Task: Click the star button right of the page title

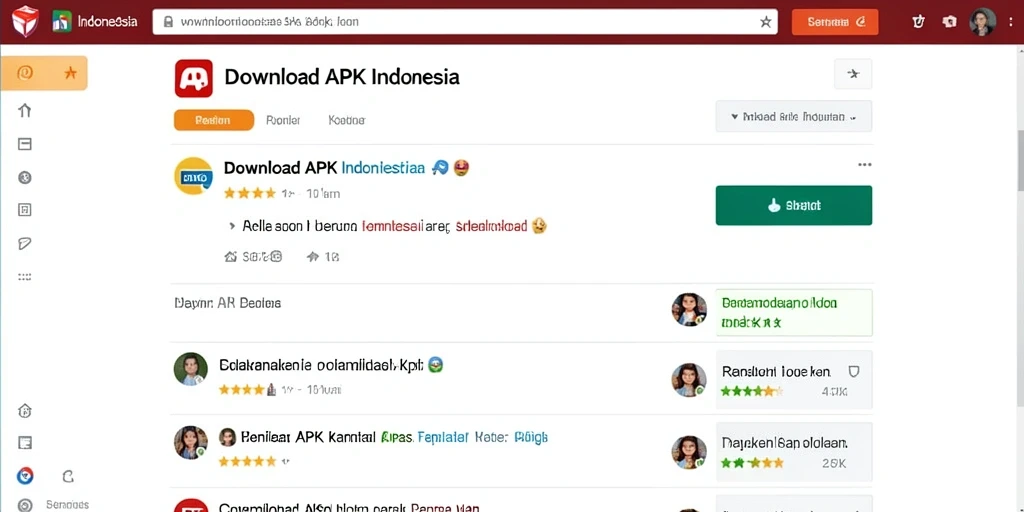Action: pyautogui.click(x=853, y=74)
